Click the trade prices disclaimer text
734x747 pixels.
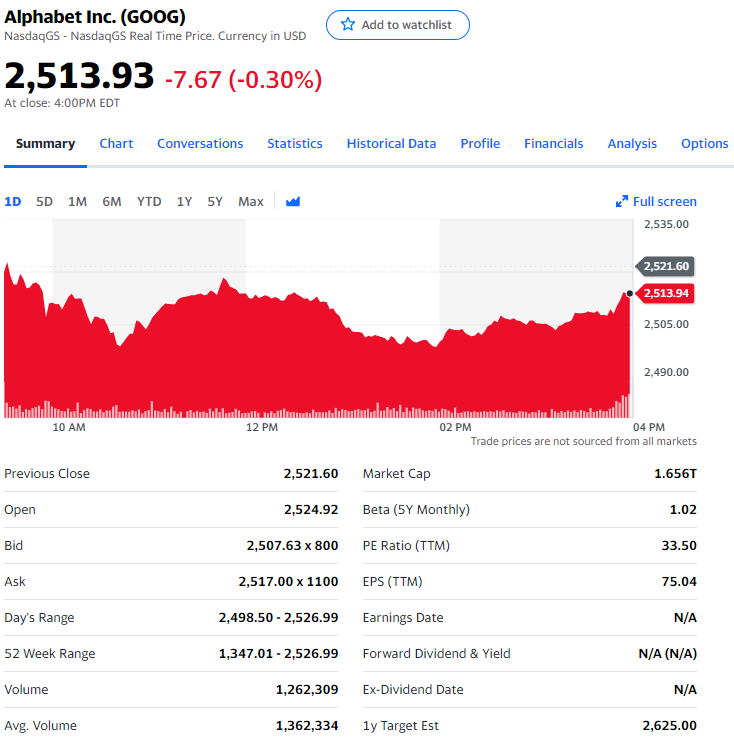[x=583, y=441]
